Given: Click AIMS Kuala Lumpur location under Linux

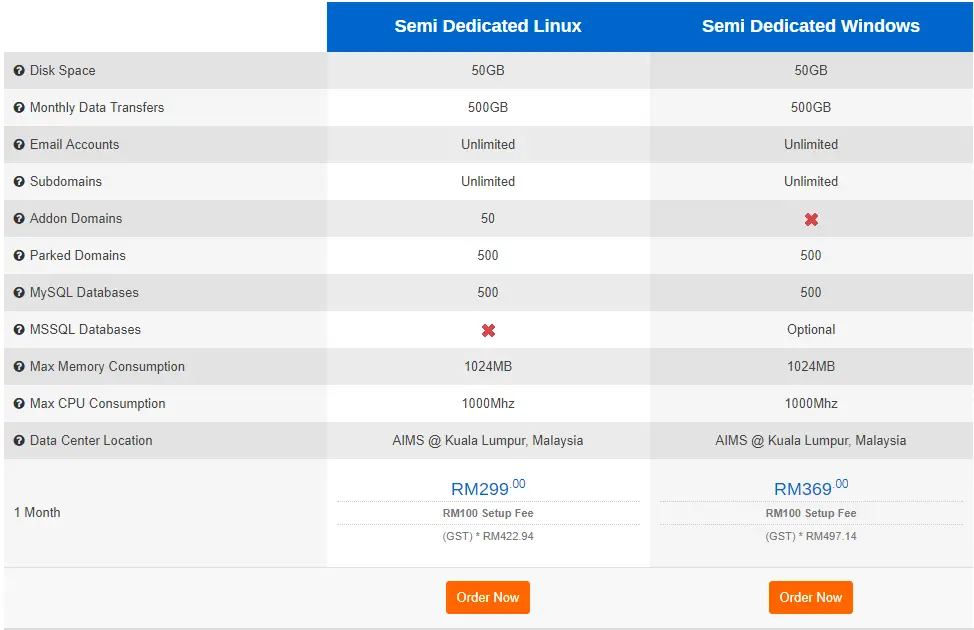Looking at the screenshot, I should tap(488, 441).
